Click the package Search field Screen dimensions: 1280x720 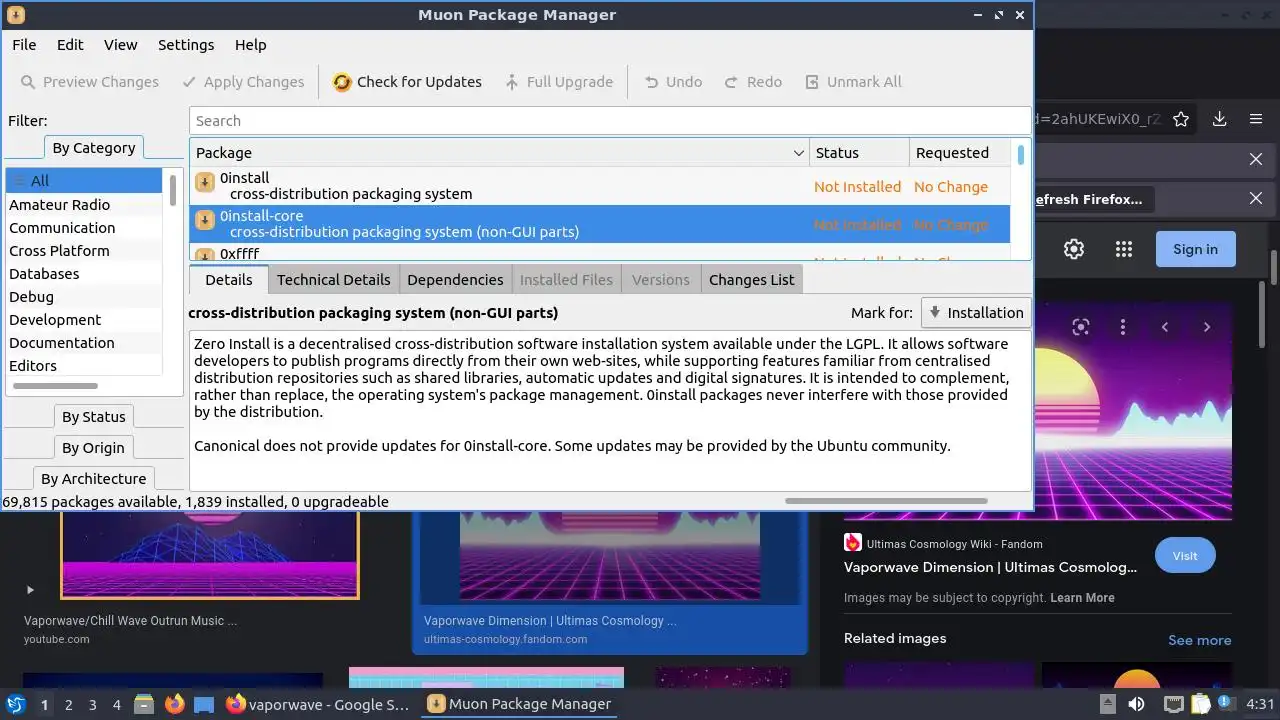coord(609,121)
